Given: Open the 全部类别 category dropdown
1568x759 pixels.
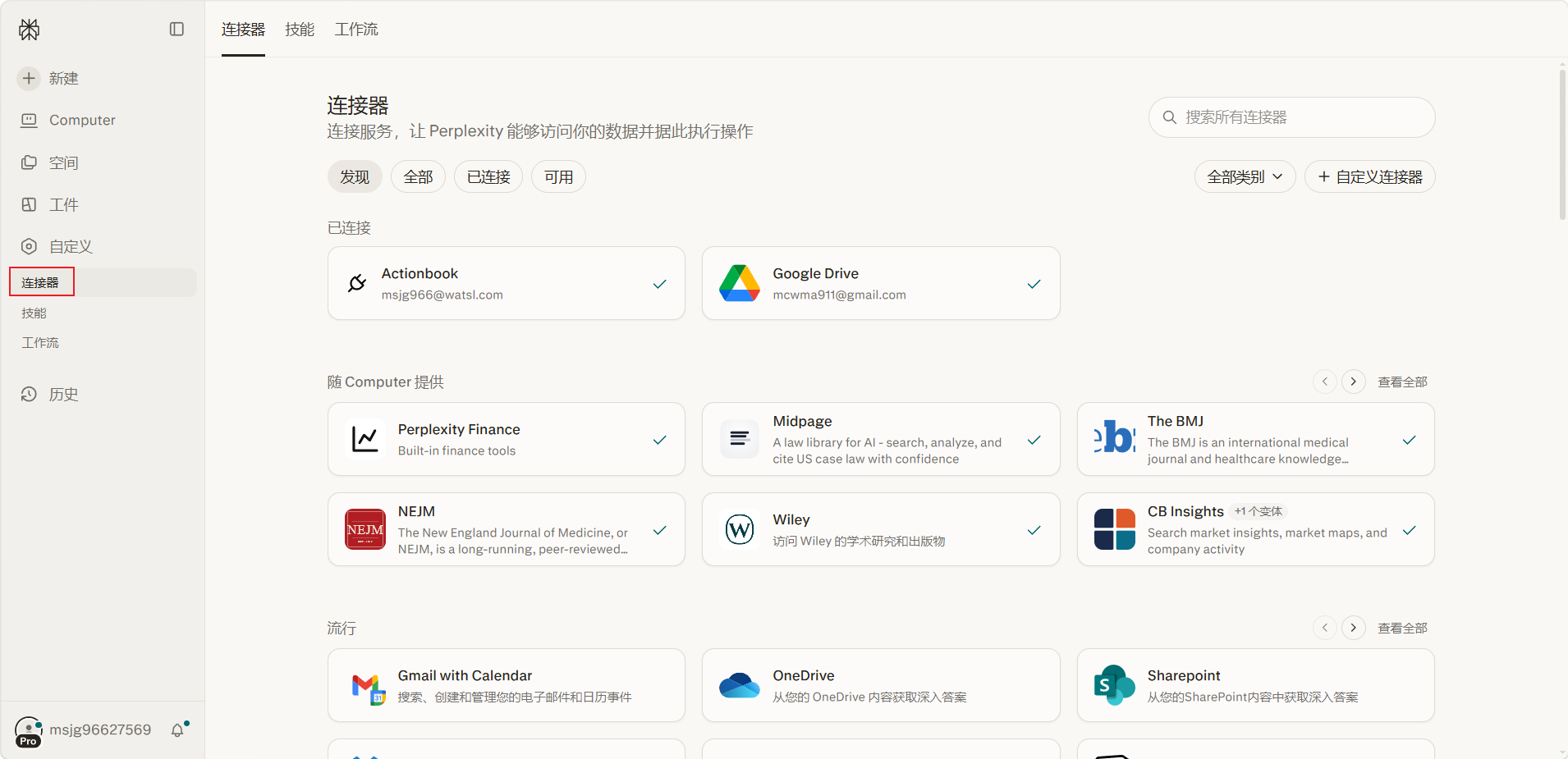Looking at the screenshot, I should click(x=1245, y=176).
